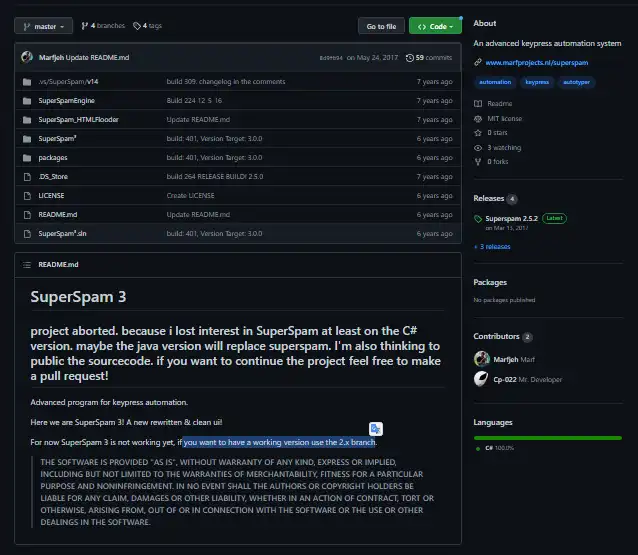Select the keypress topic tag
The width and height of the screenshot is (638, 555).
pos(537,82)
